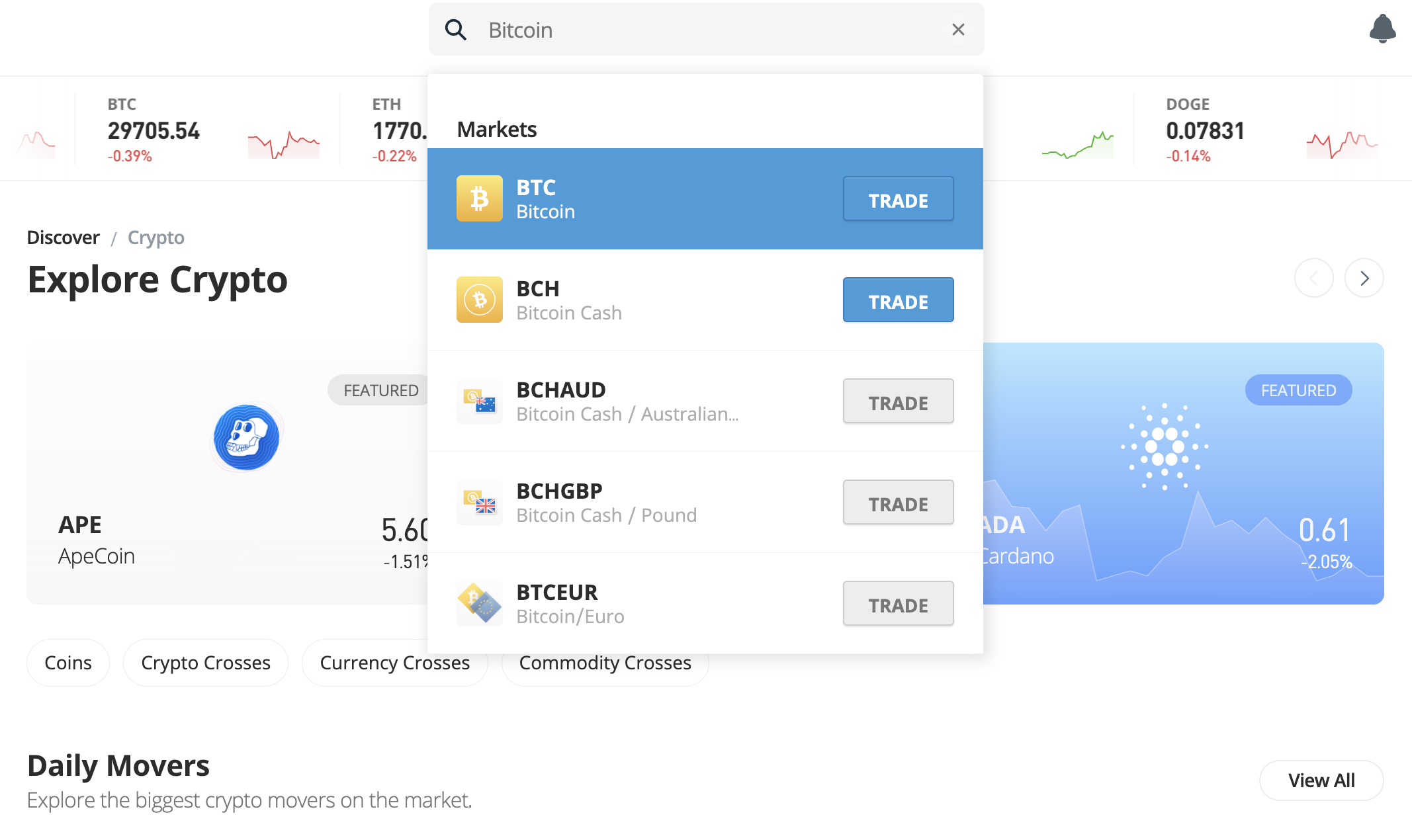Open the ETH ticker price
Screen dimensions: 1412x840
[400, 131]
